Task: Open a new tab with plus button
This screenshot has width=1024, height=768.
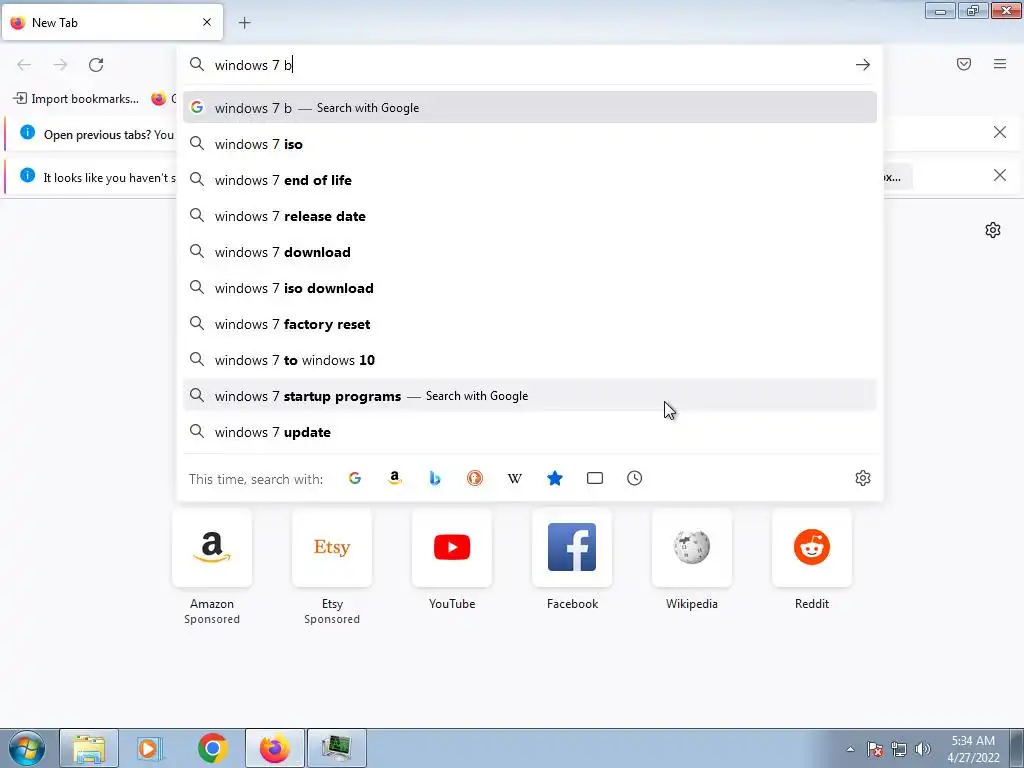Action: tap(244, 23)
